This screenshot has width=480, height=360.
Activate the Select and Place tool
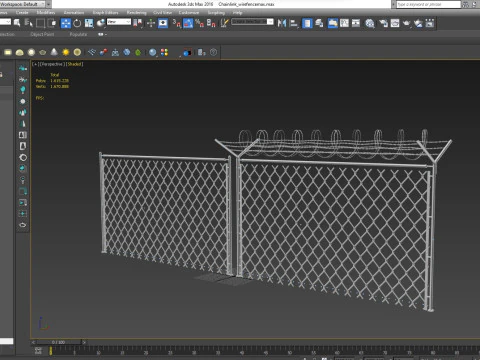[100, 23]
